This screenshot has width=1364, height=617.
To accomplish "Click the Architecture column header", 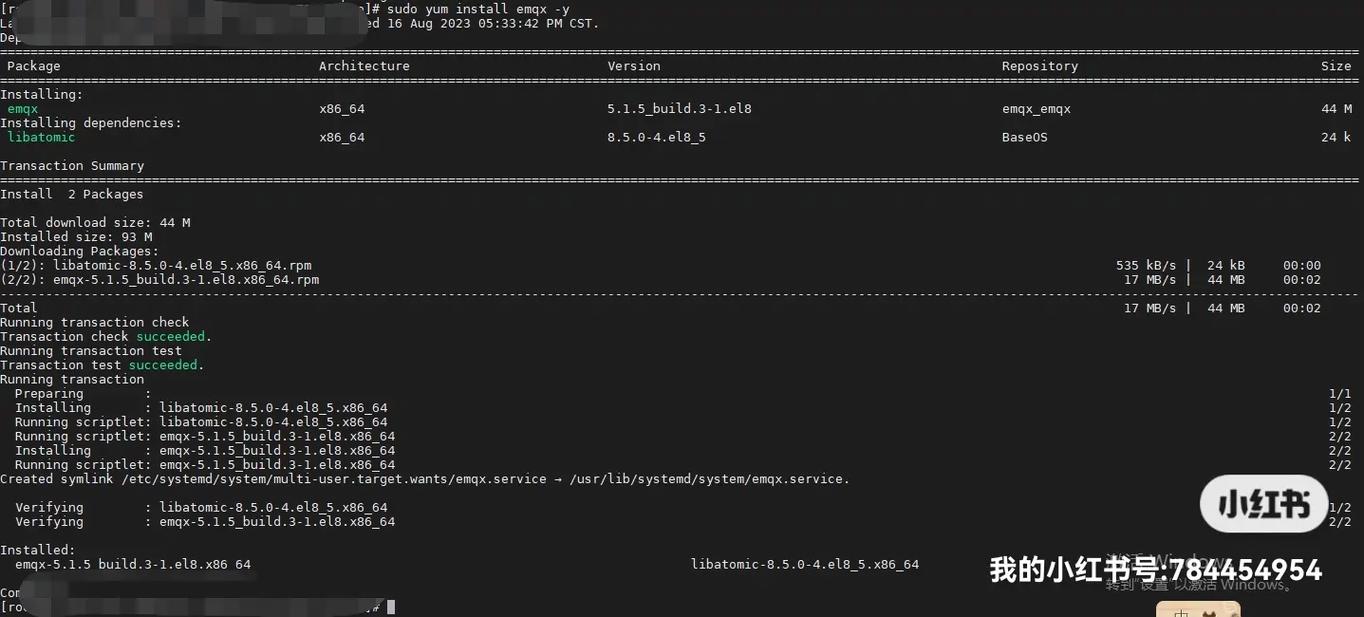I will 364,66.
